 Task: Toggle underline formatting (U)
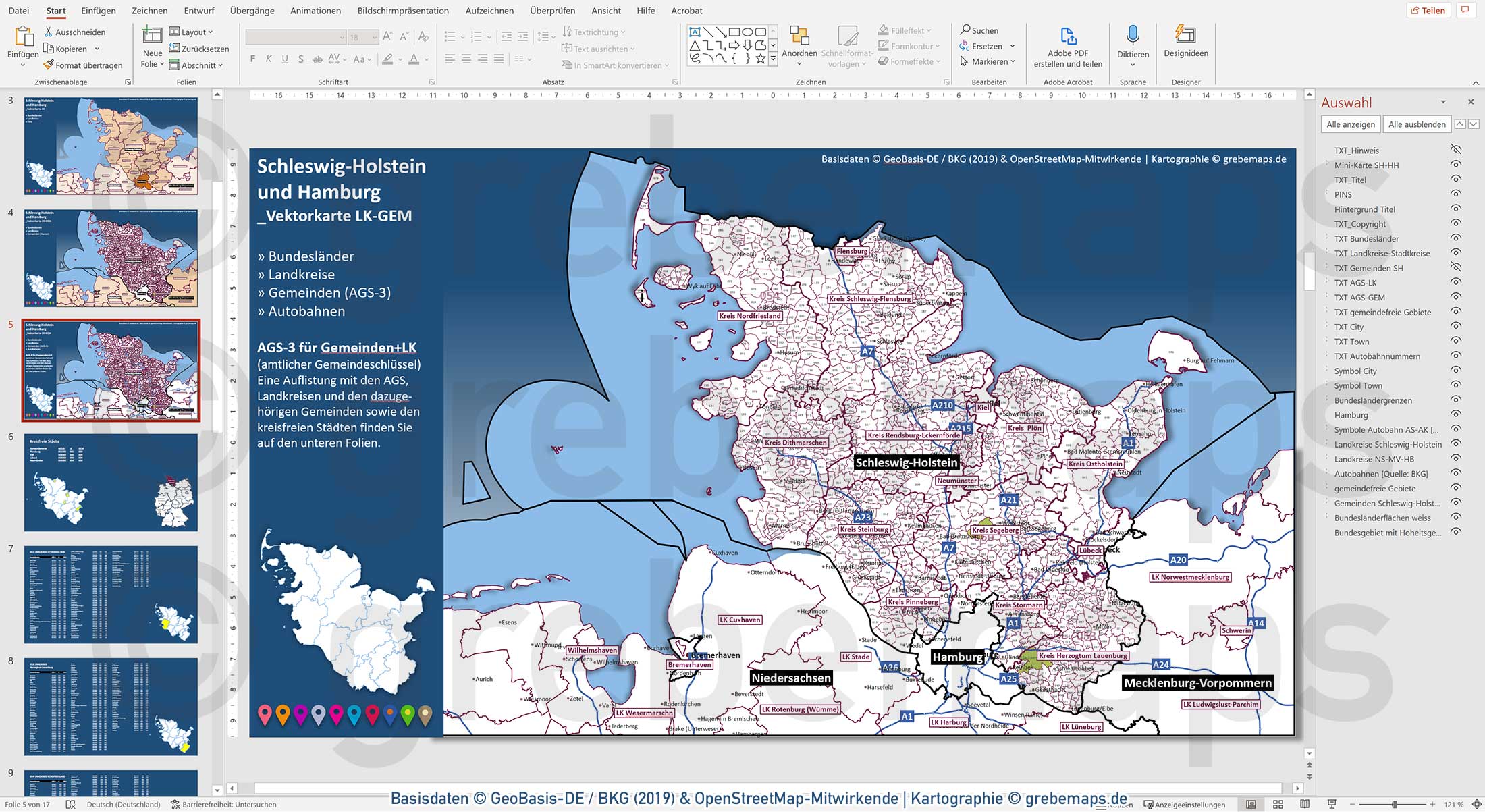(285, 59)
